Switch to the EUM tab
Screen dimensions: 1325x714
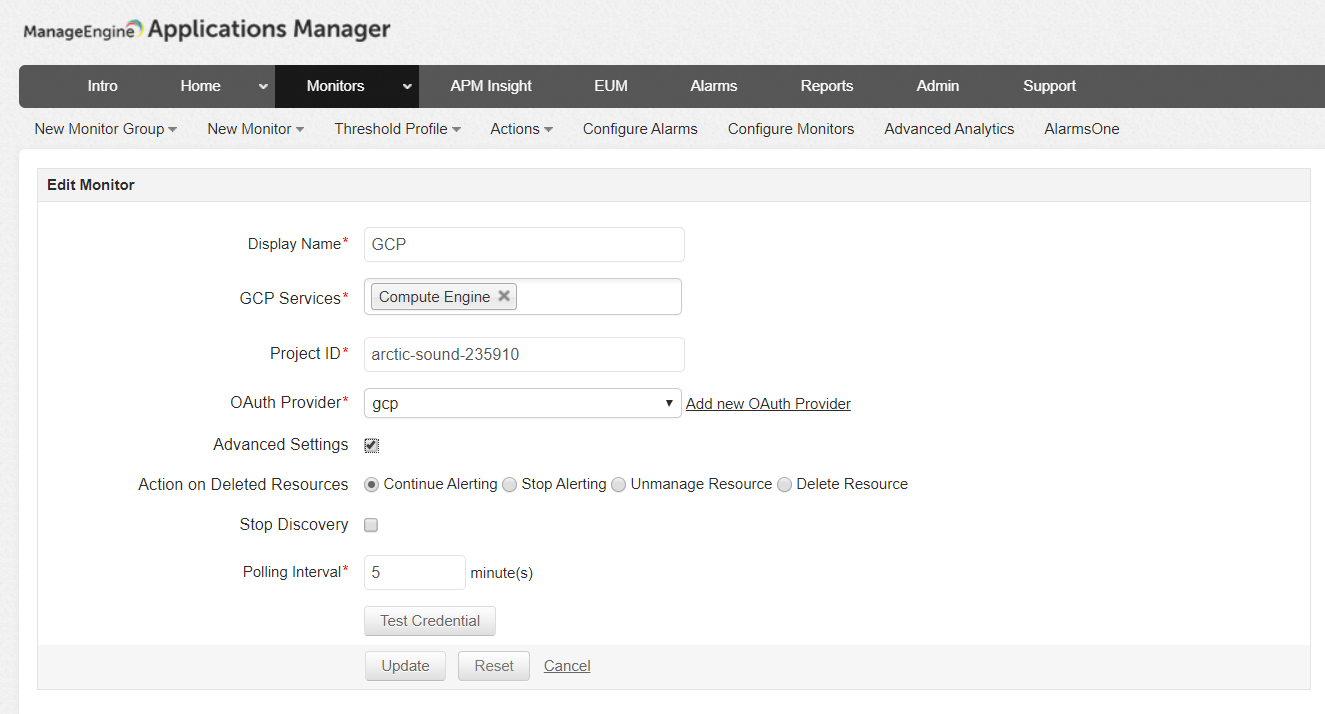point(611,86)
